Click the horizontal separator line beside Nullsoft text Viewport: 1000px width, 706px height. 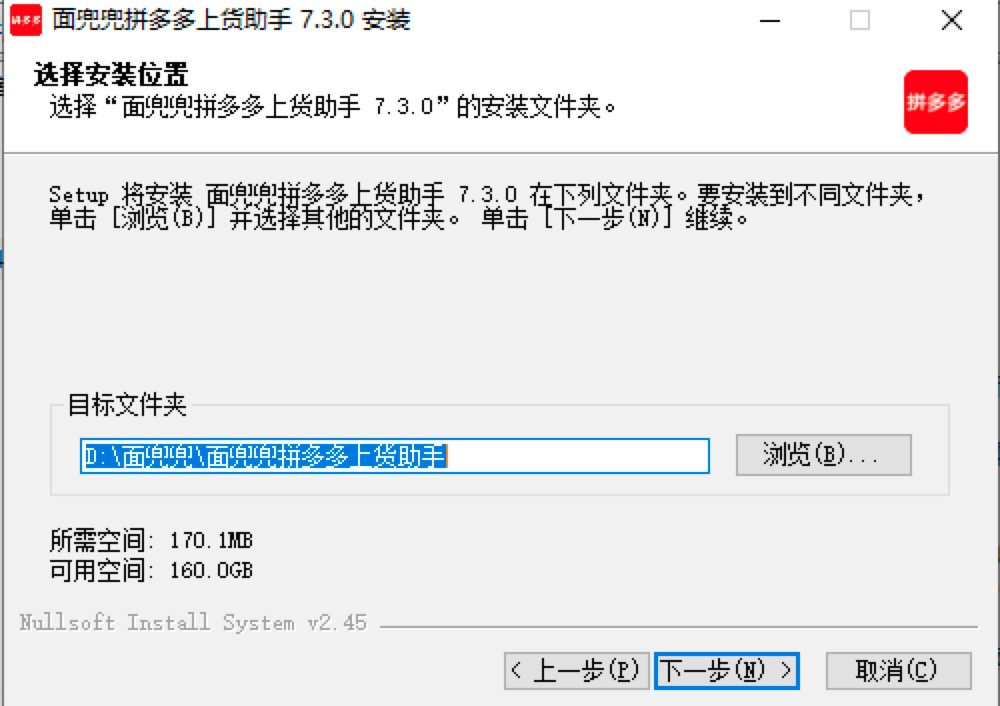tap(679, 627)
